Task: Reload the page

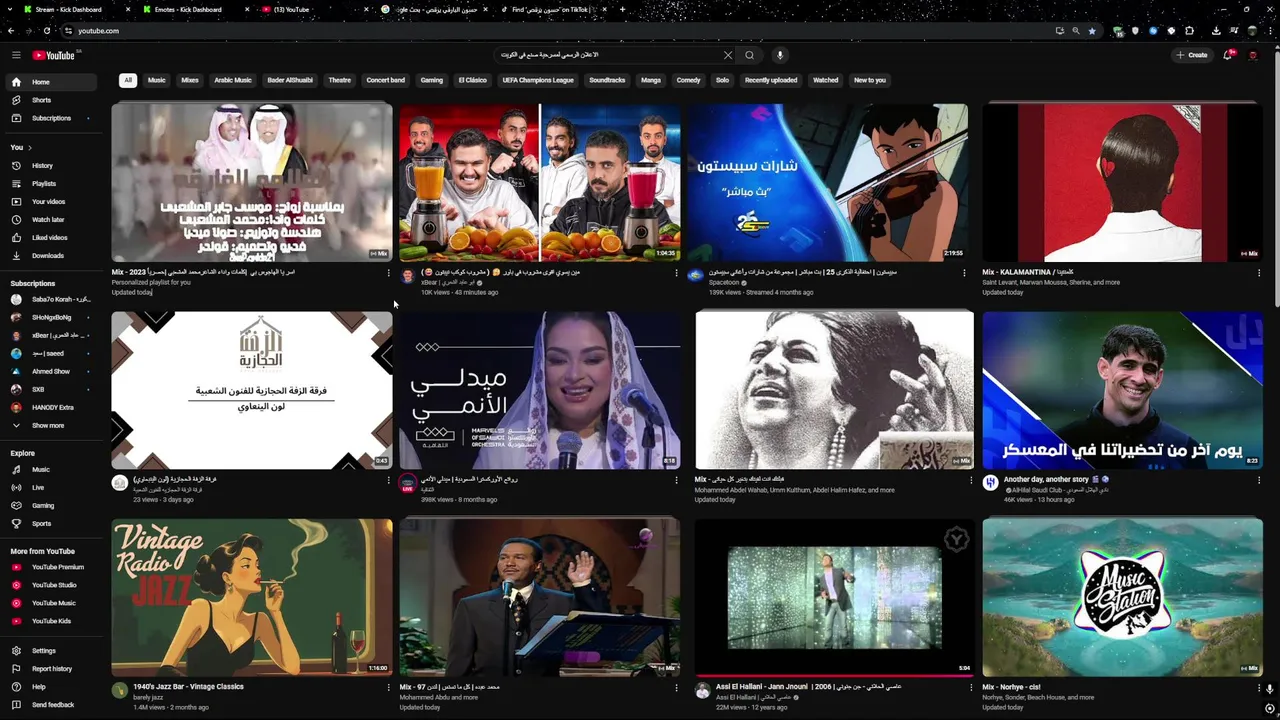Action: click(x=47, y=31)
